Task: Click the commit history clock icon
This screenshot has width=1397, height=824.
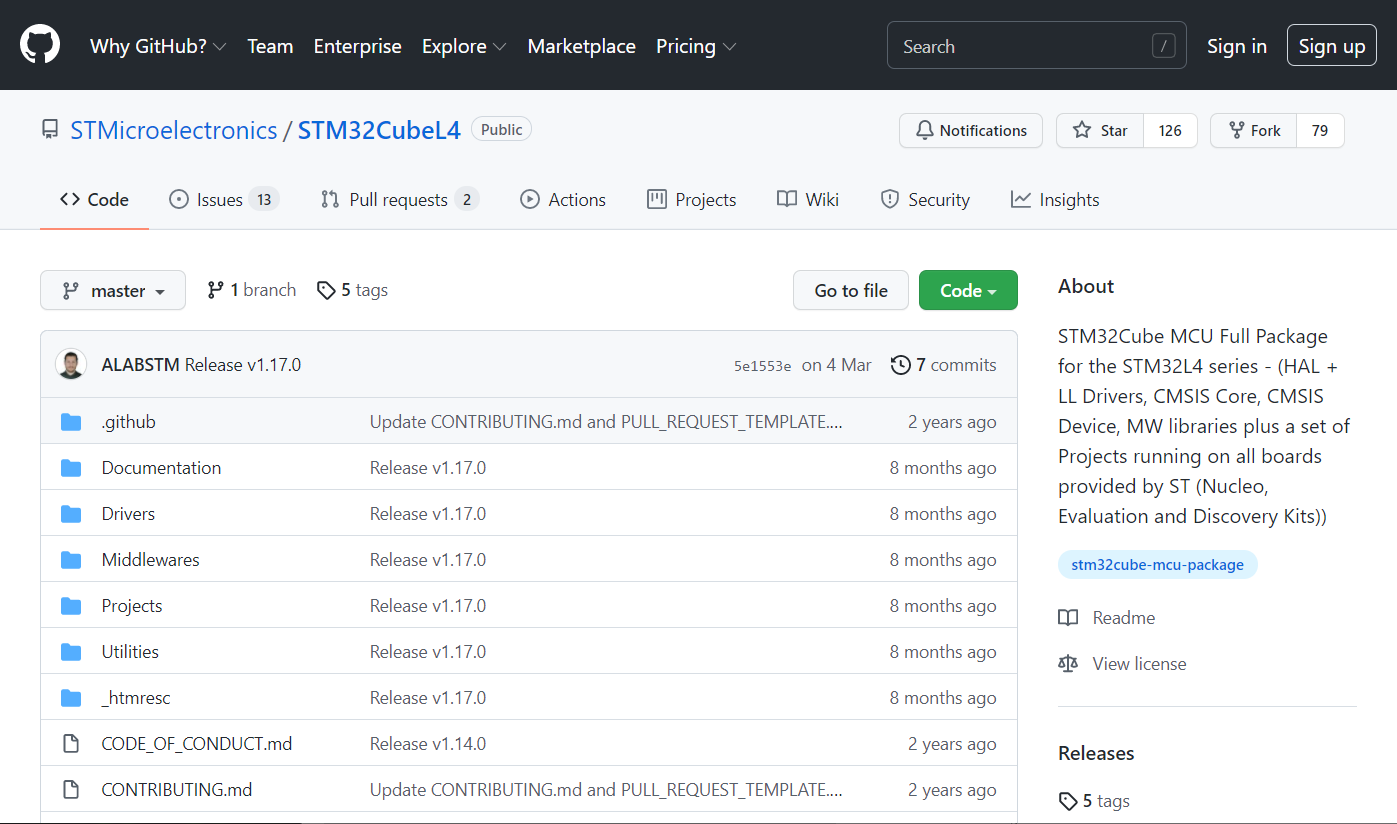Action: pyautogui.click(x=901, y=365)
